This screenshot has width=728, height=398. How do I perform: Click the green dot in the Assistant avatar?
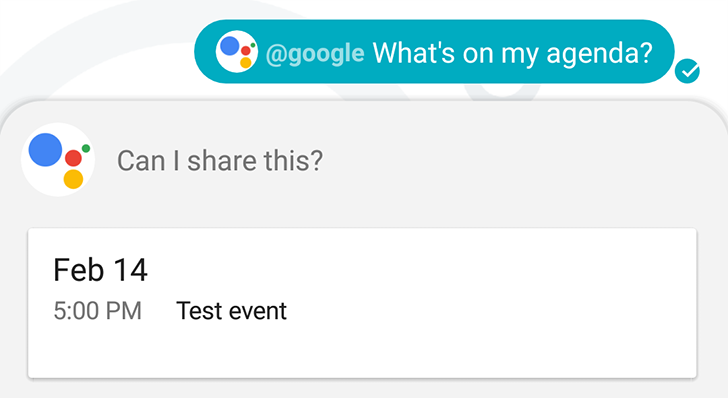pyautogui.click(x=86, y=149)
